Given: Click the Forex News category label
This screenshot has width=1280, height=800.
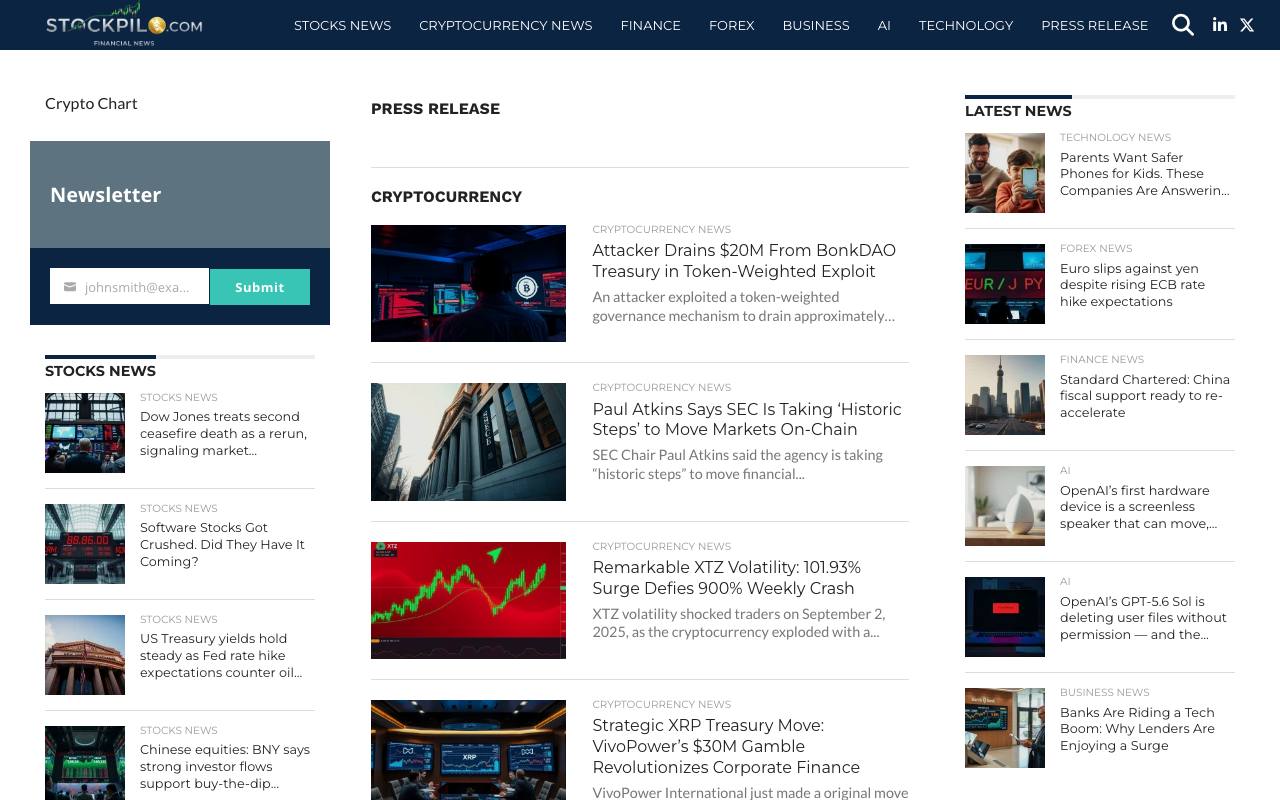Looking at the screenshot, I should click(1096, 249).
